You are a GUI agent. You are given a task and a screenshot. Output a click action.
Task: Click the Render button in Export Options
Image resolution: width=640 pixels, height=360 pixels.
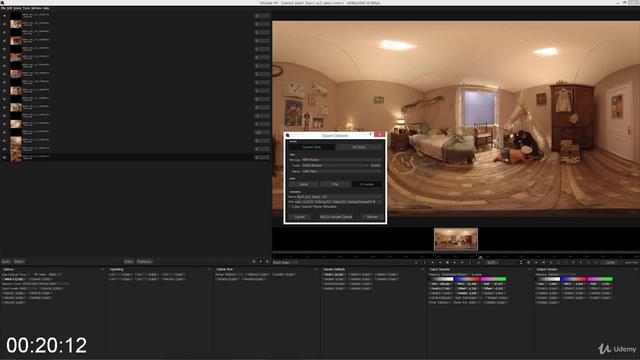[372, 217]
